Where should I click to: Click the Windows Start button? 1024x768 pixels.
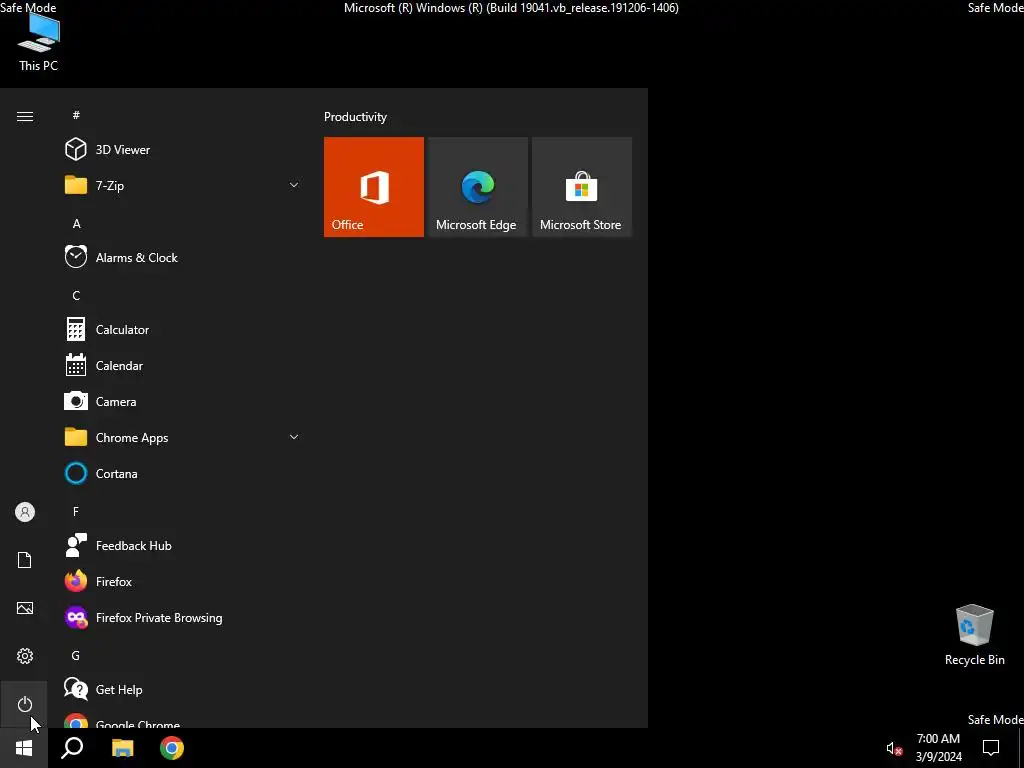pyautogui.click(x=24, y=748)
